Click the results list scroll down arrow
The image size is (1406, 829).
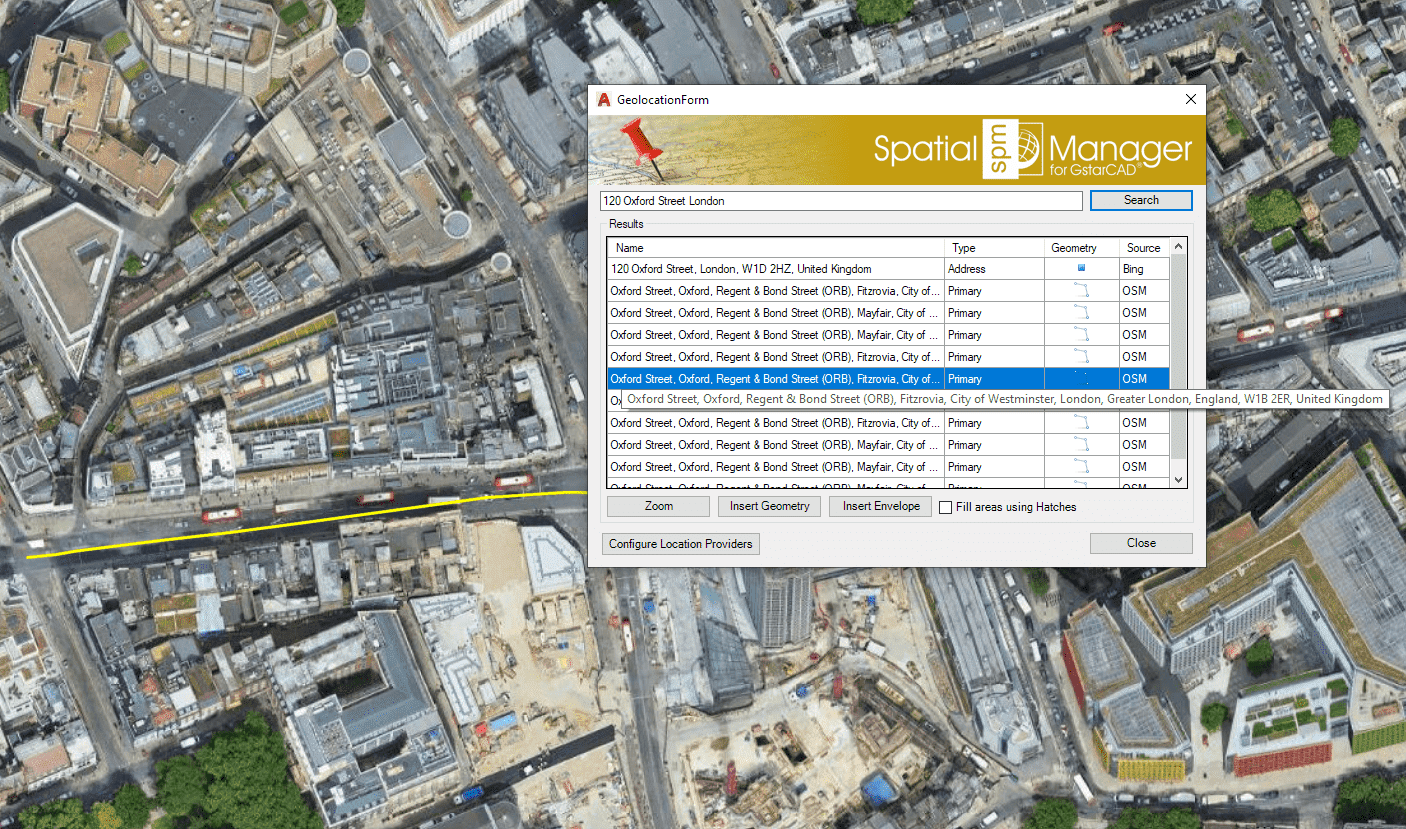point(1178,480)
